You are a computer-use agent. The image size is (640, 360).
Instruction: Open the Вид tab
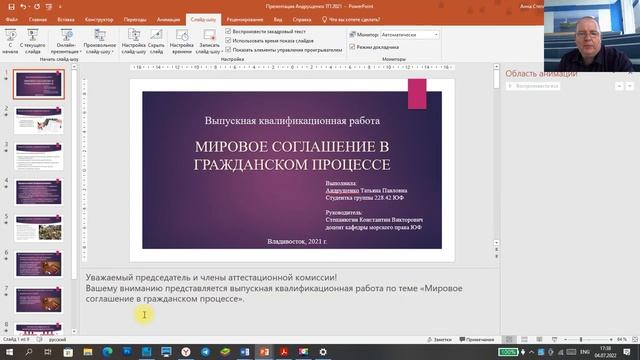pyautogui.click(x=278, y=19)
